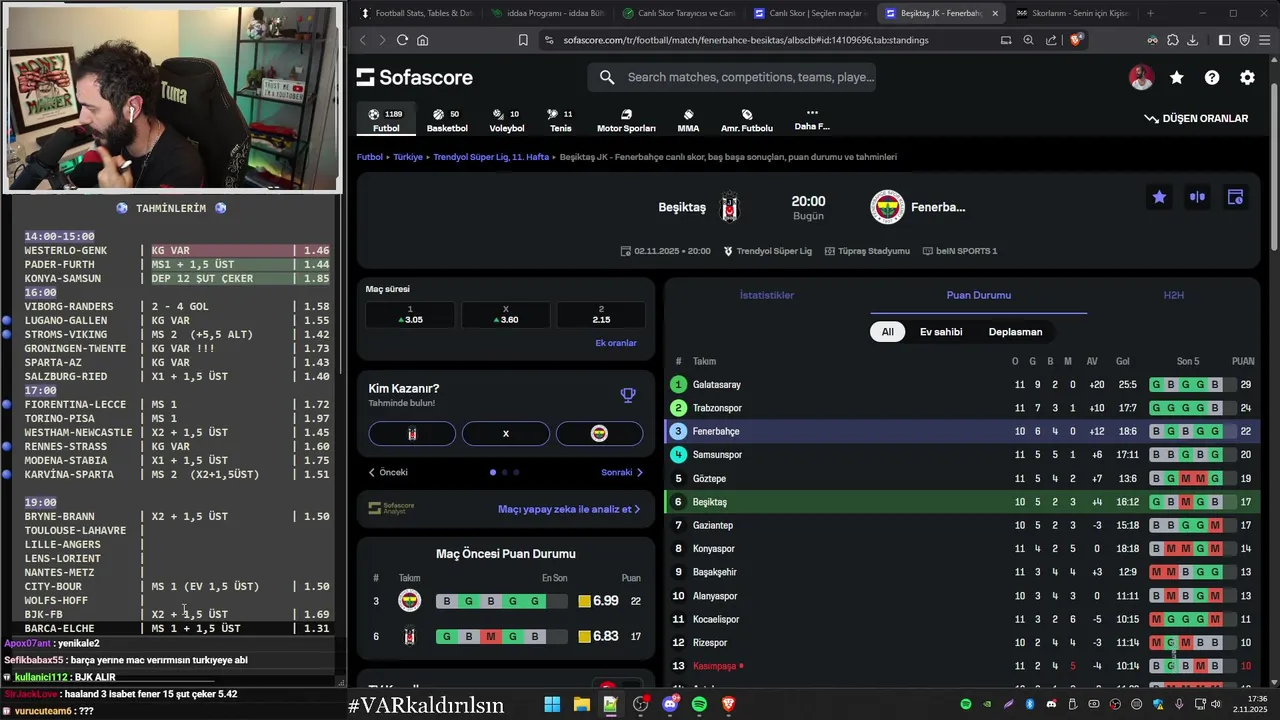This screenshot has width=1280, height=720.
Task: Open the Tenis sport category
Action: pos(560,120)
